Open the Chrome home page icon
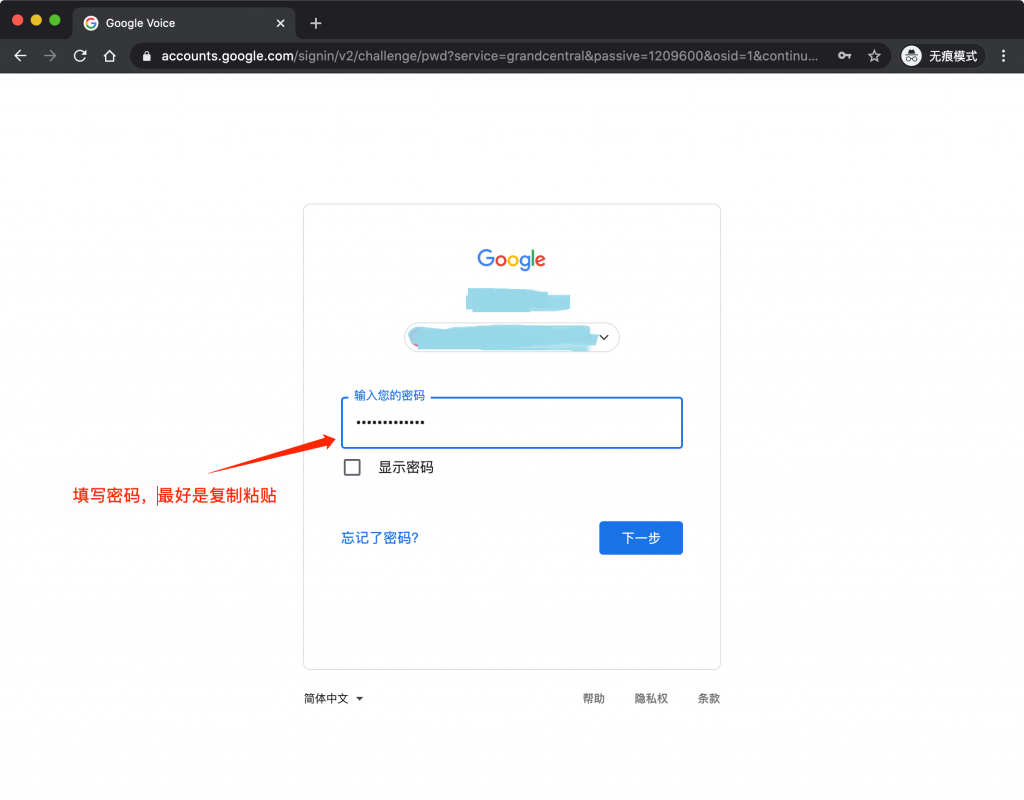Image resolution: width=1024 pixels, height=800 pixels. point(110,56)
